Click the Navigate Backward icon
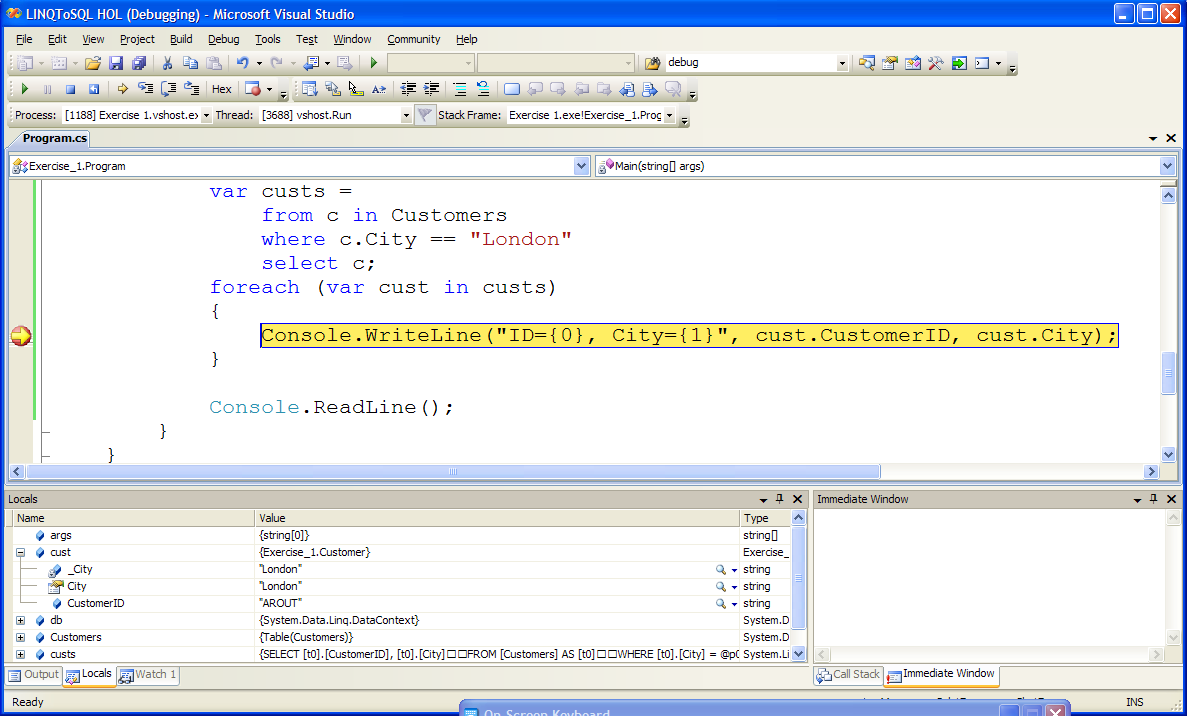Viewport: 1187px width, 716px height. tap(311, 64)
